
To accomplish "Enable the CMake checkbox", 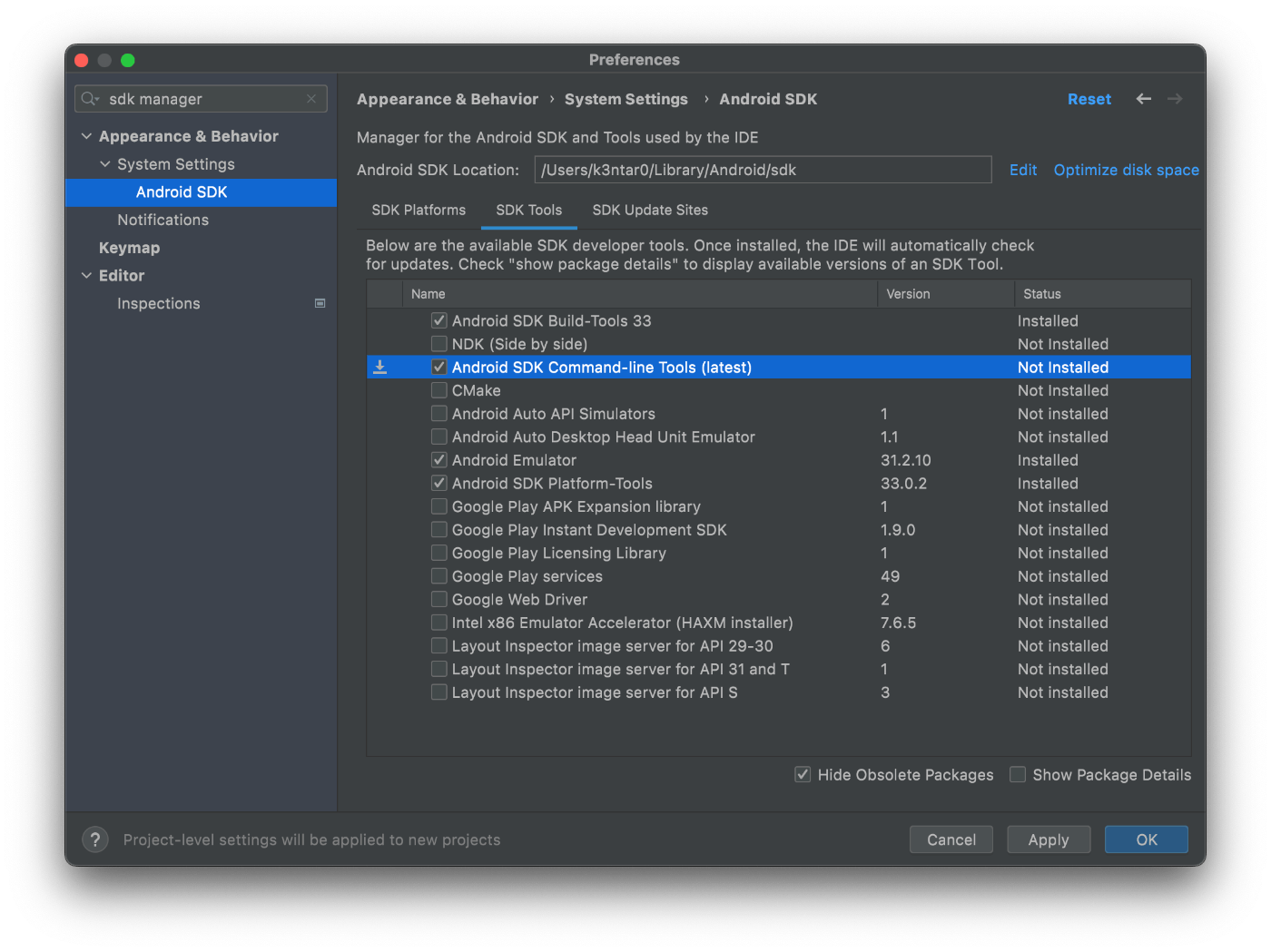I will [x=439, y=390].
